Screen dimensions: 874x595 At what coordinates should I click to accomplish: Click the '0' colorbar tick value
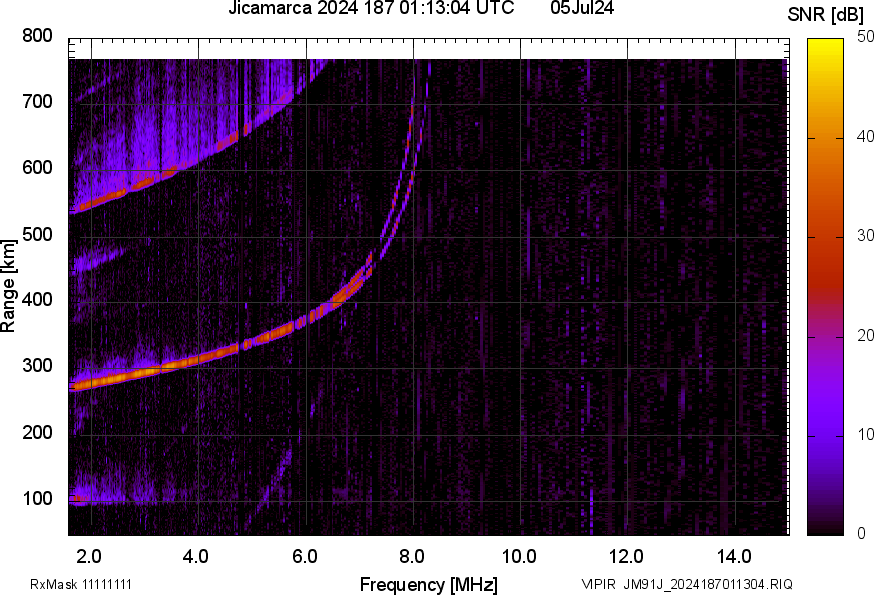[862, 534]
